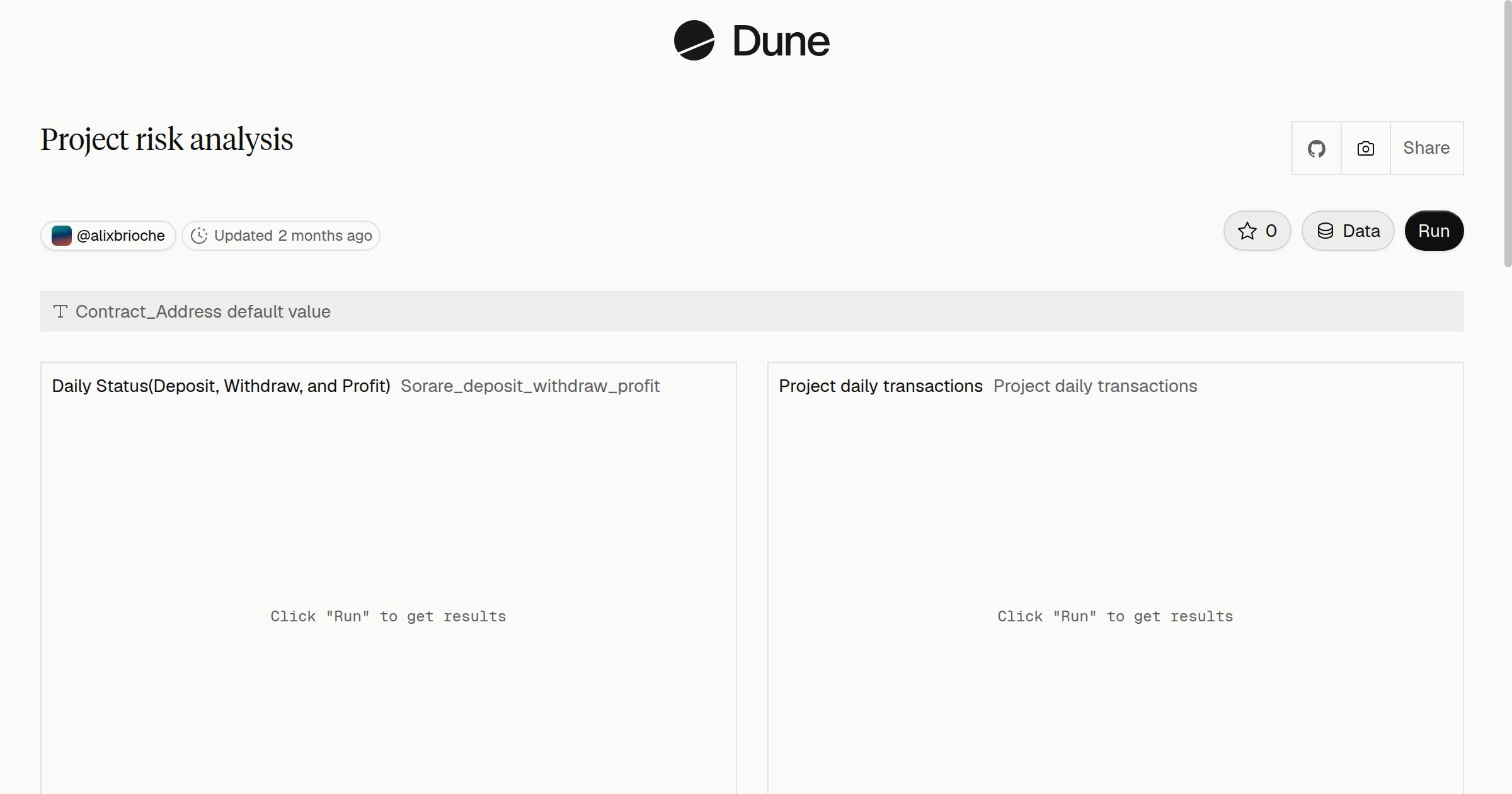Click the alixbrioche avatar image
Screen dimensions: 1512x794
(61, 236)
